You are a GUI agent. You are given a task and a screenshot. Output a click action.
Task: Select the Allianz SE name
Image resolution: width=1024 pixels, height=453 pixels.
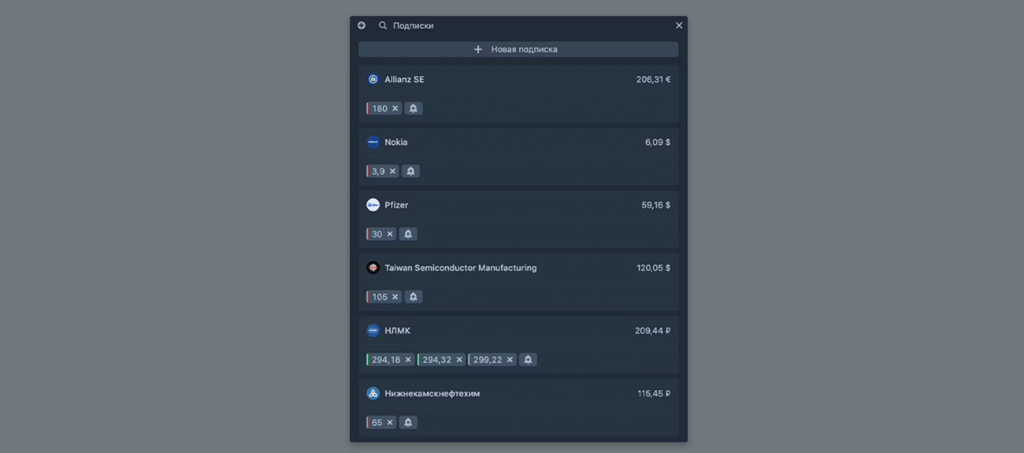pos(404,80)
